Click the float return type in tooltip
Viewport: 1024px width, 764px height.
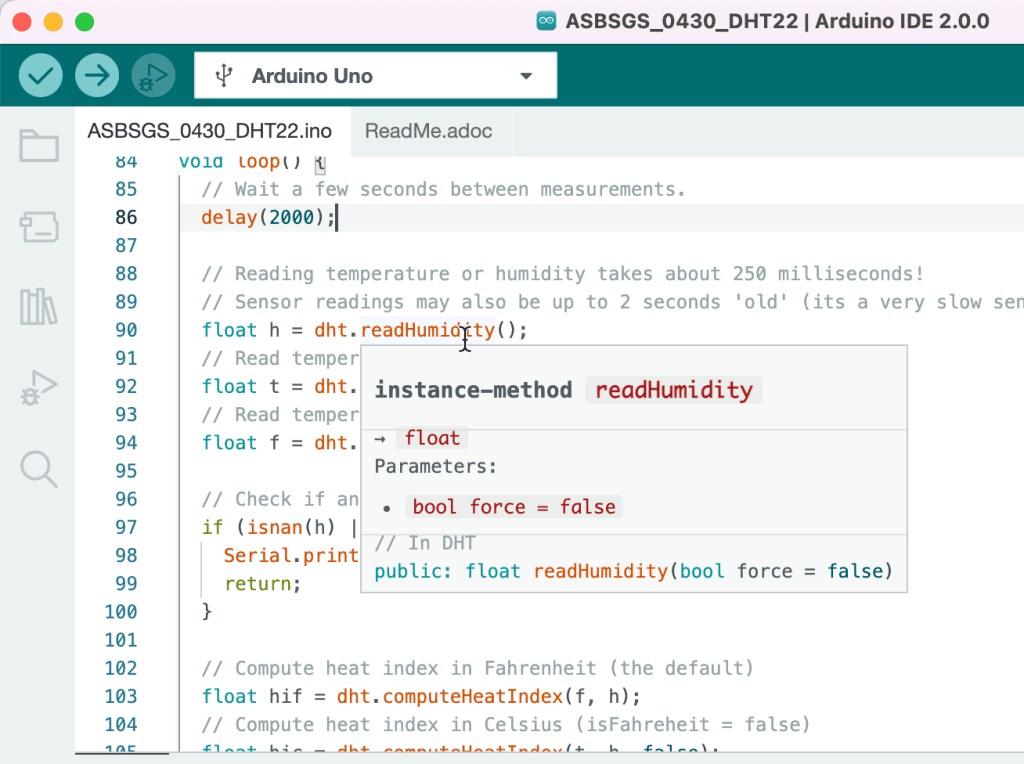432,438
